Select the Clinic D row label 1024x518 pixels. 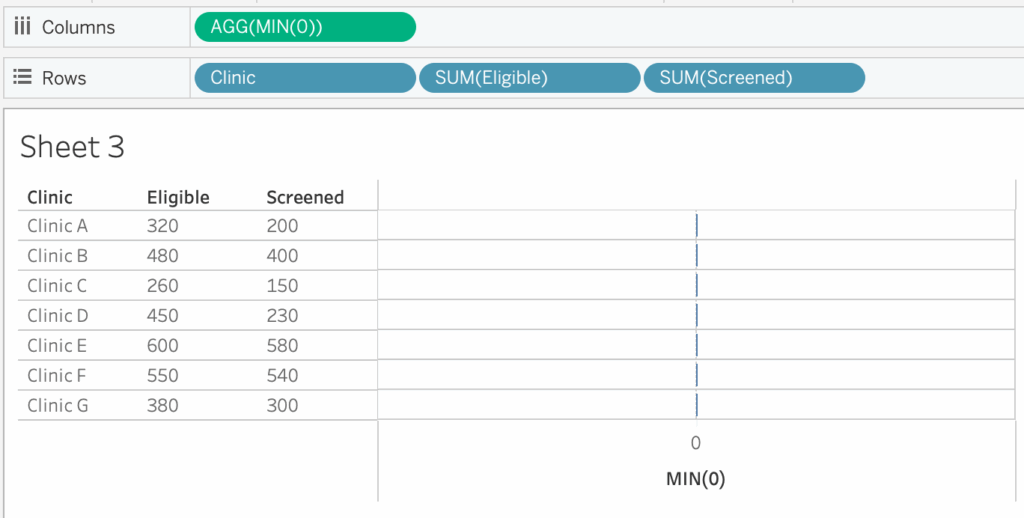(x=57, y=316)
